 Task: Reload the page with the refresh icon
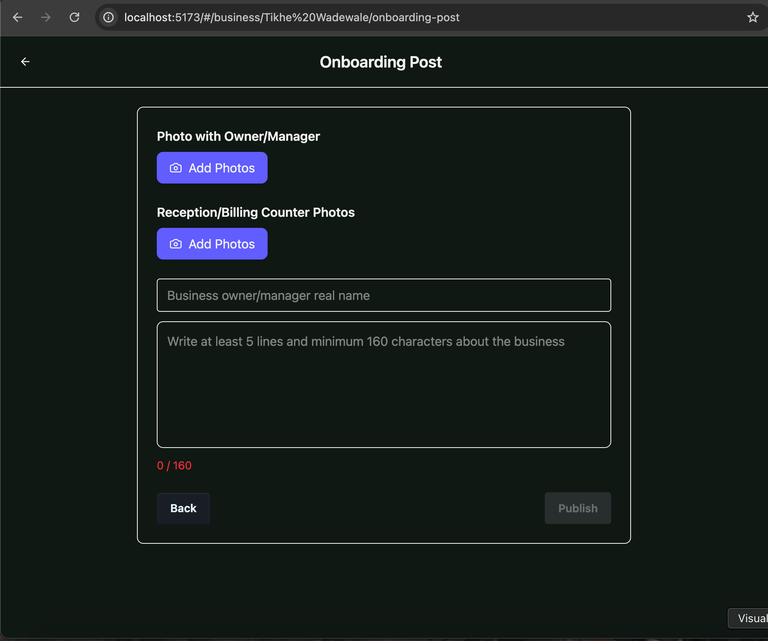(x=74, y=18)
